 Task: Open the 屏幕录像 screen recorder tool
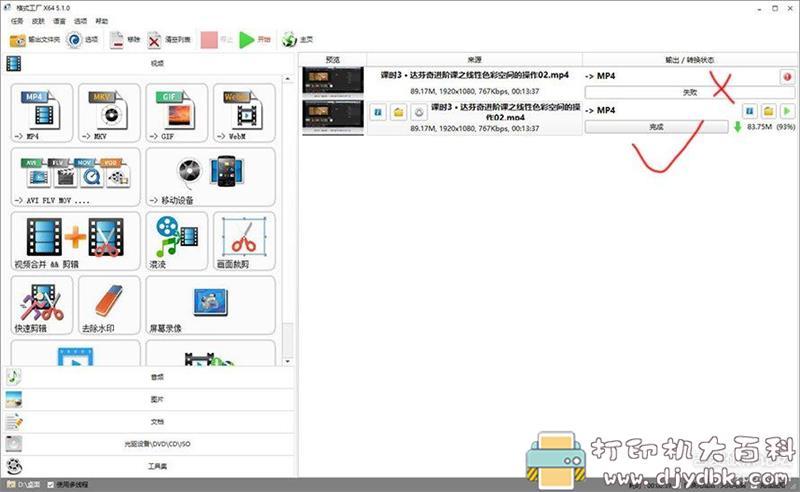[210, 305]
